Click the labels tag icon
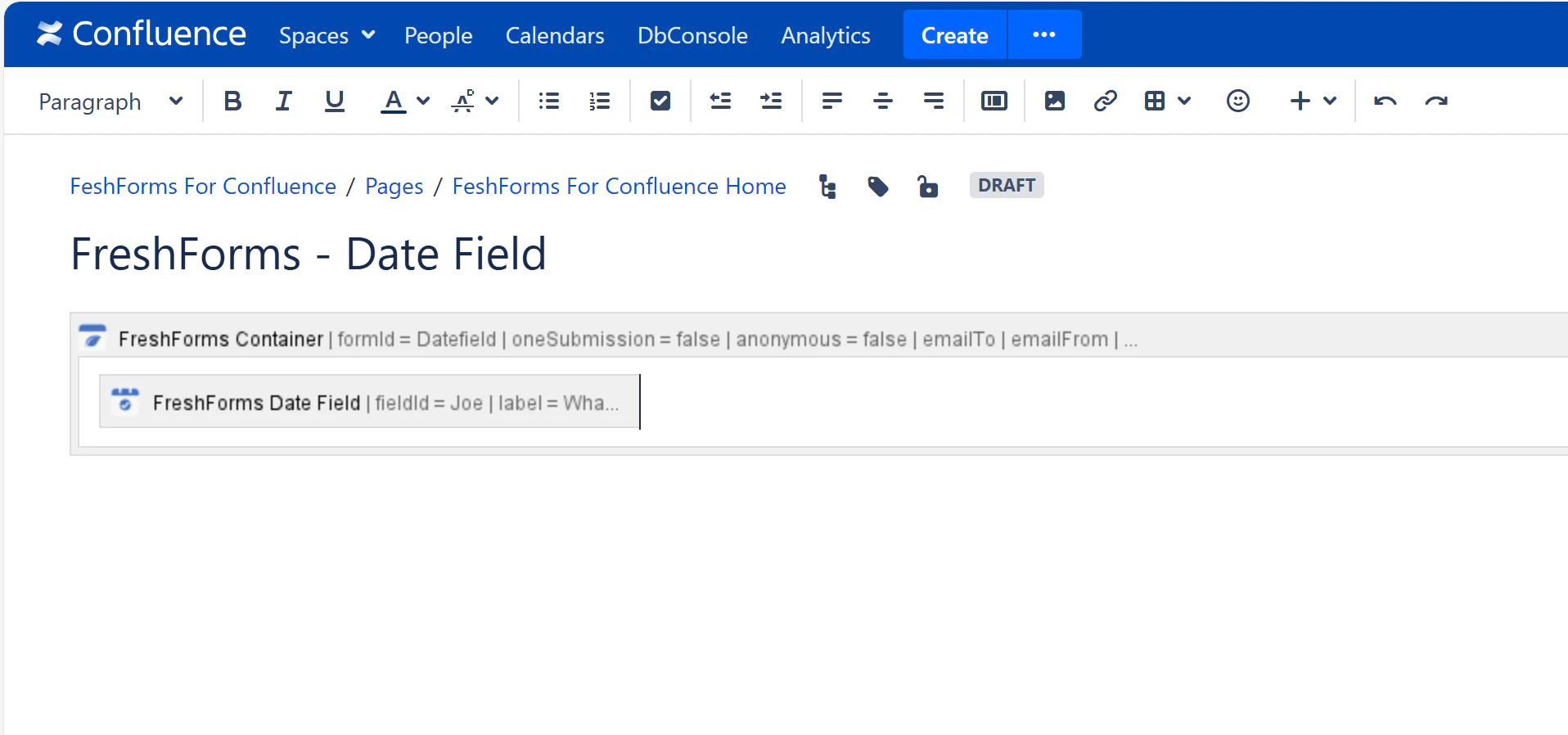This screenshot has height=735, width=1568. [877, 187]
